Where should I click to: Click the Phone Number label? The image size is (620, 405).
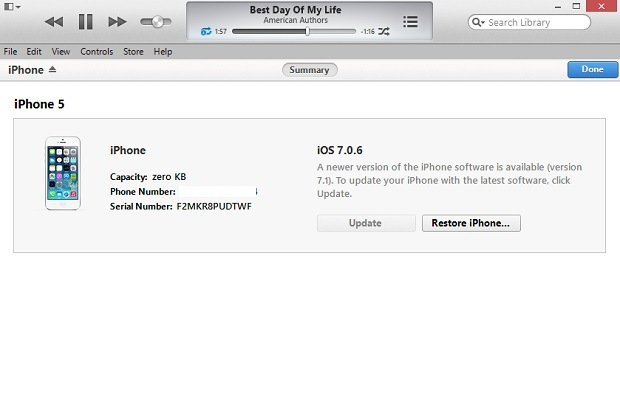(143, 192)
